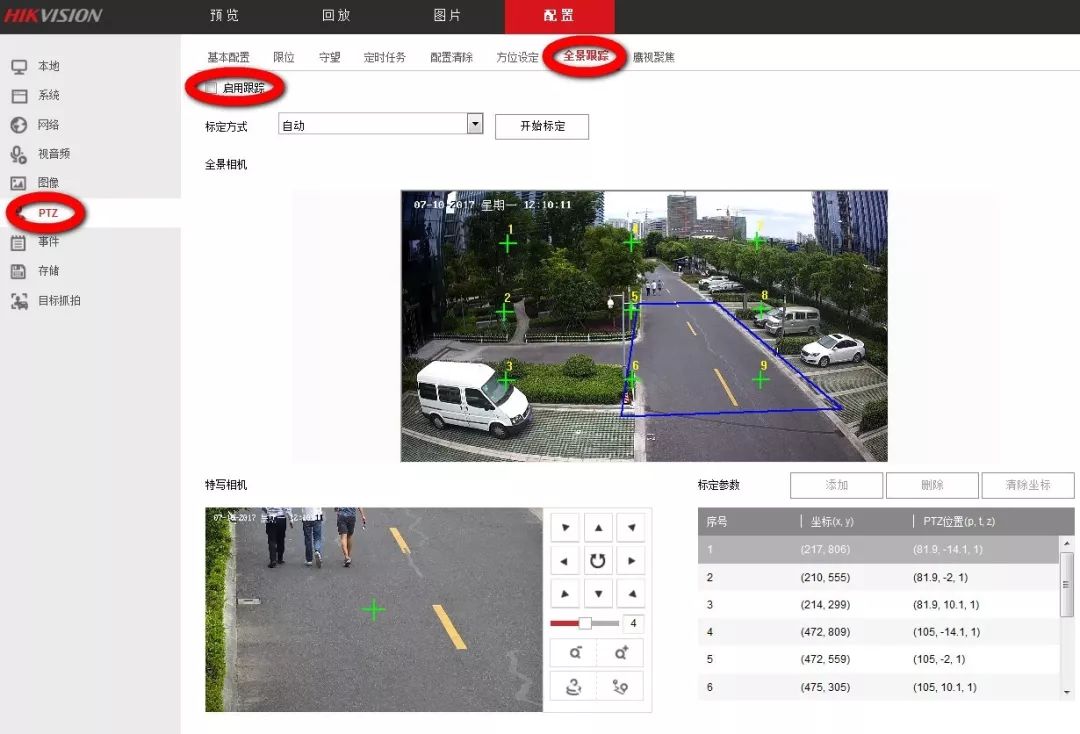Open the 鹰视聚焦 sub-tab
Viewport: 1080px width, 734px height.
[x=653, y=57]
